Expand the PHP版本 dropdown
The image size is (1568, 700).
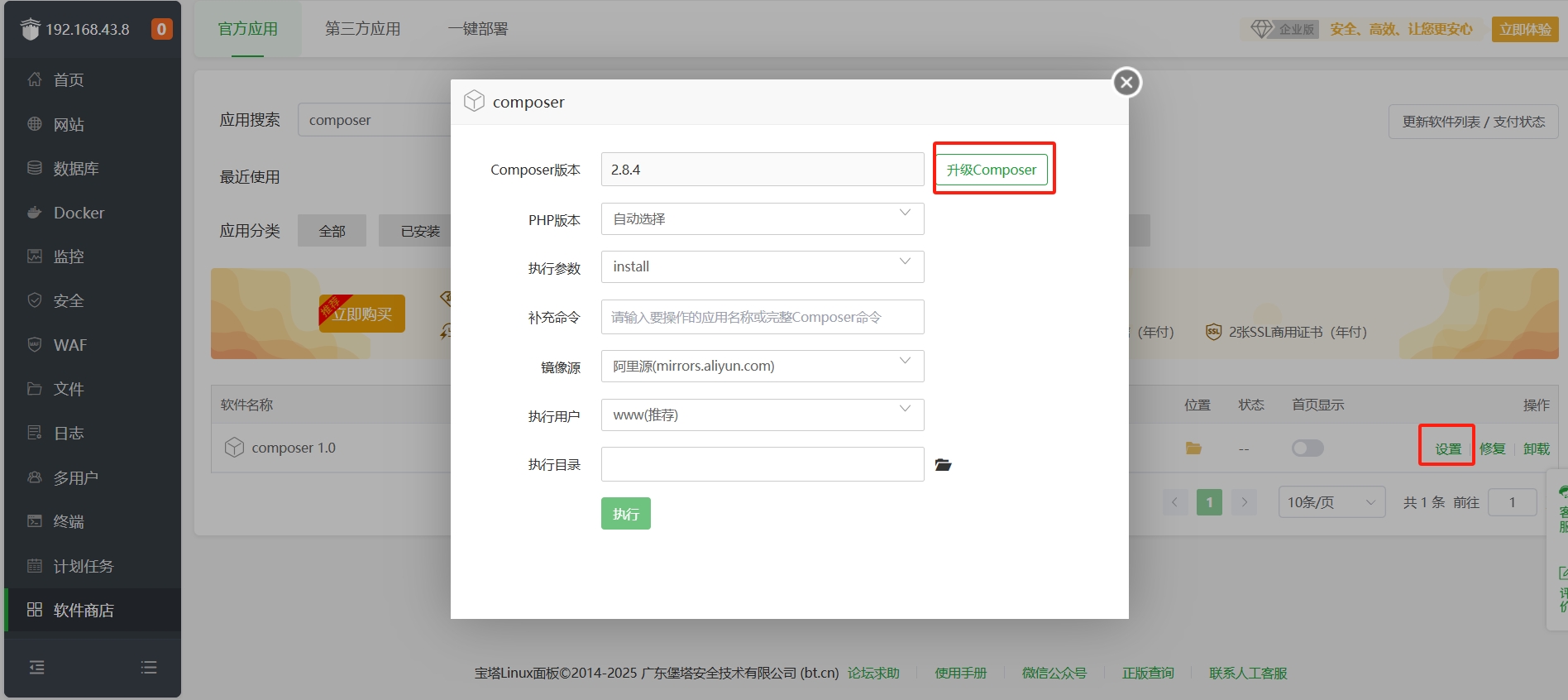click(x=762, y=219)
